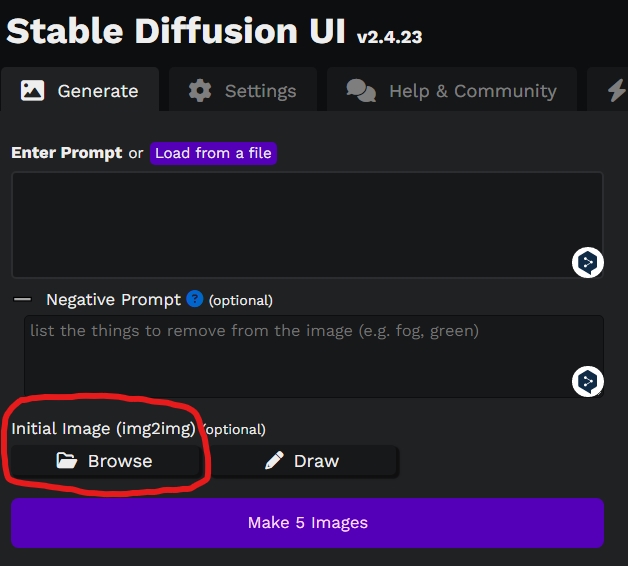Click the picture icon on the Generate tab

(33, 91)
